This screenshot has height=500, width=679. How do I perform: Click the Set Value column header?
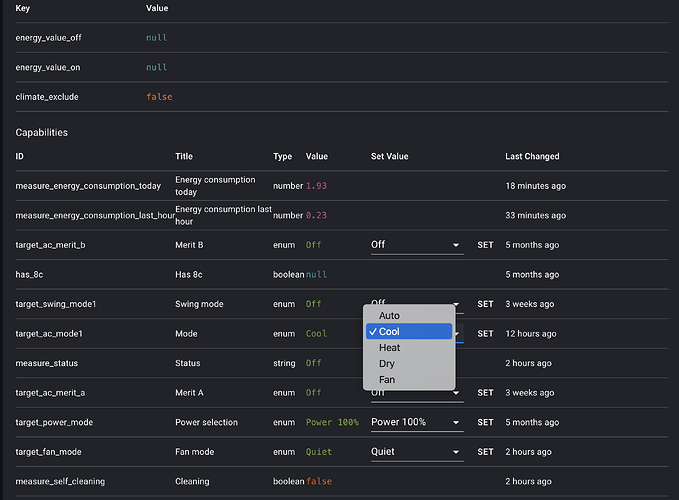pos(389,157)
